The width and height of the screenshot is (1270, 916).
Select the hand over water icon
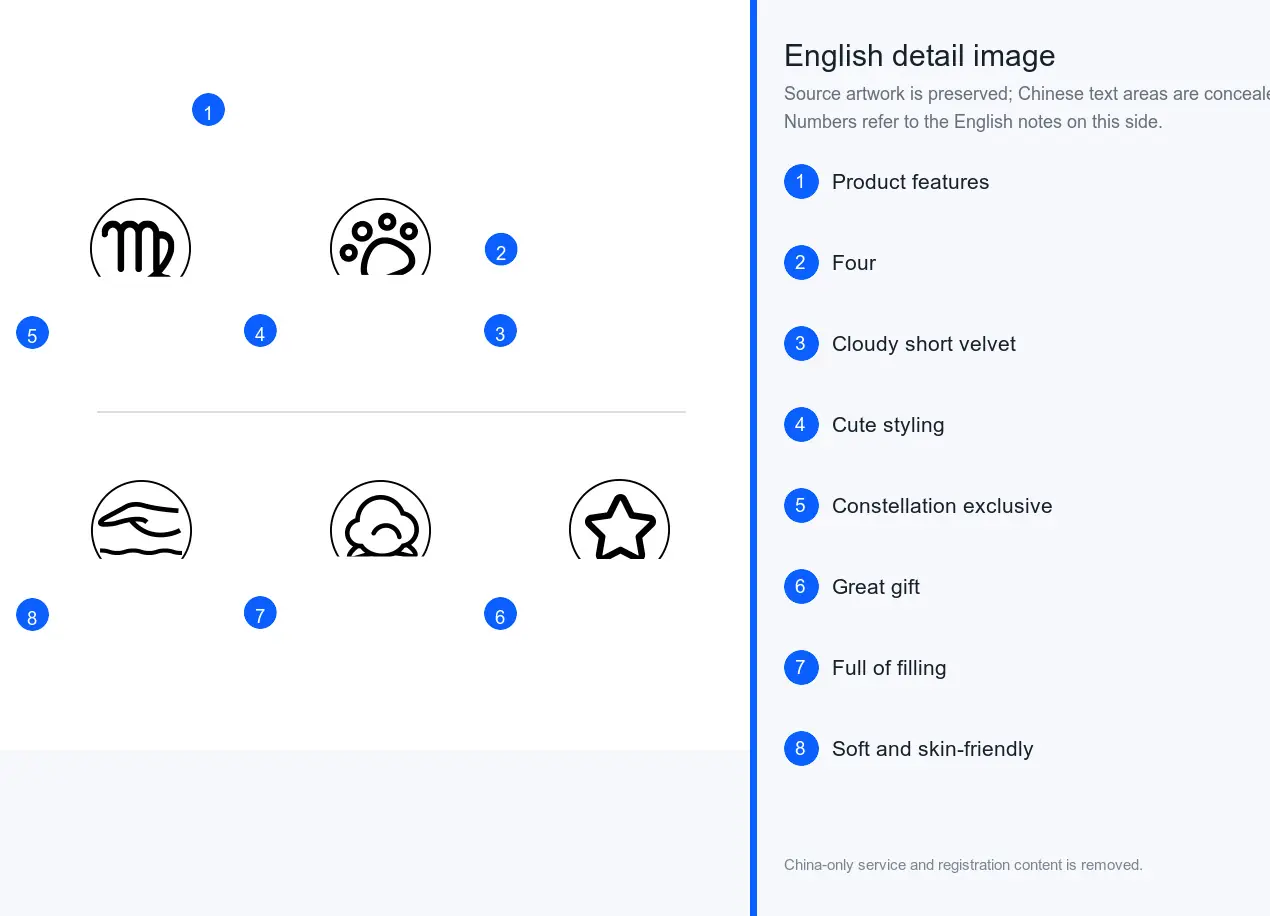point(141,519)
